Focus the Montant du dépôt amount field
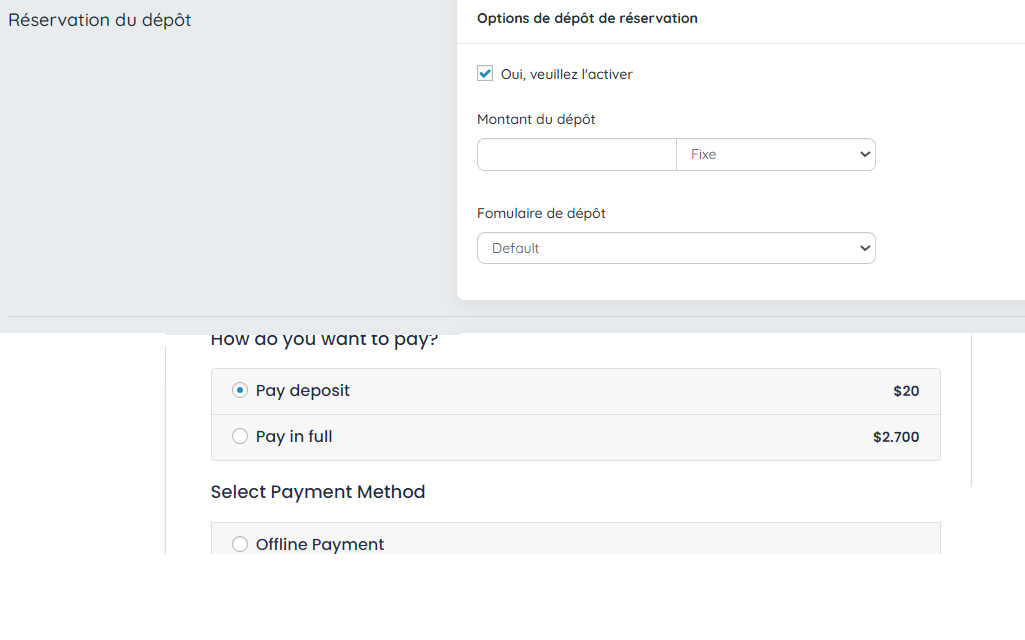Image resolution: width=1025 pixels, height=640 pixels. (x=576, y=155)
